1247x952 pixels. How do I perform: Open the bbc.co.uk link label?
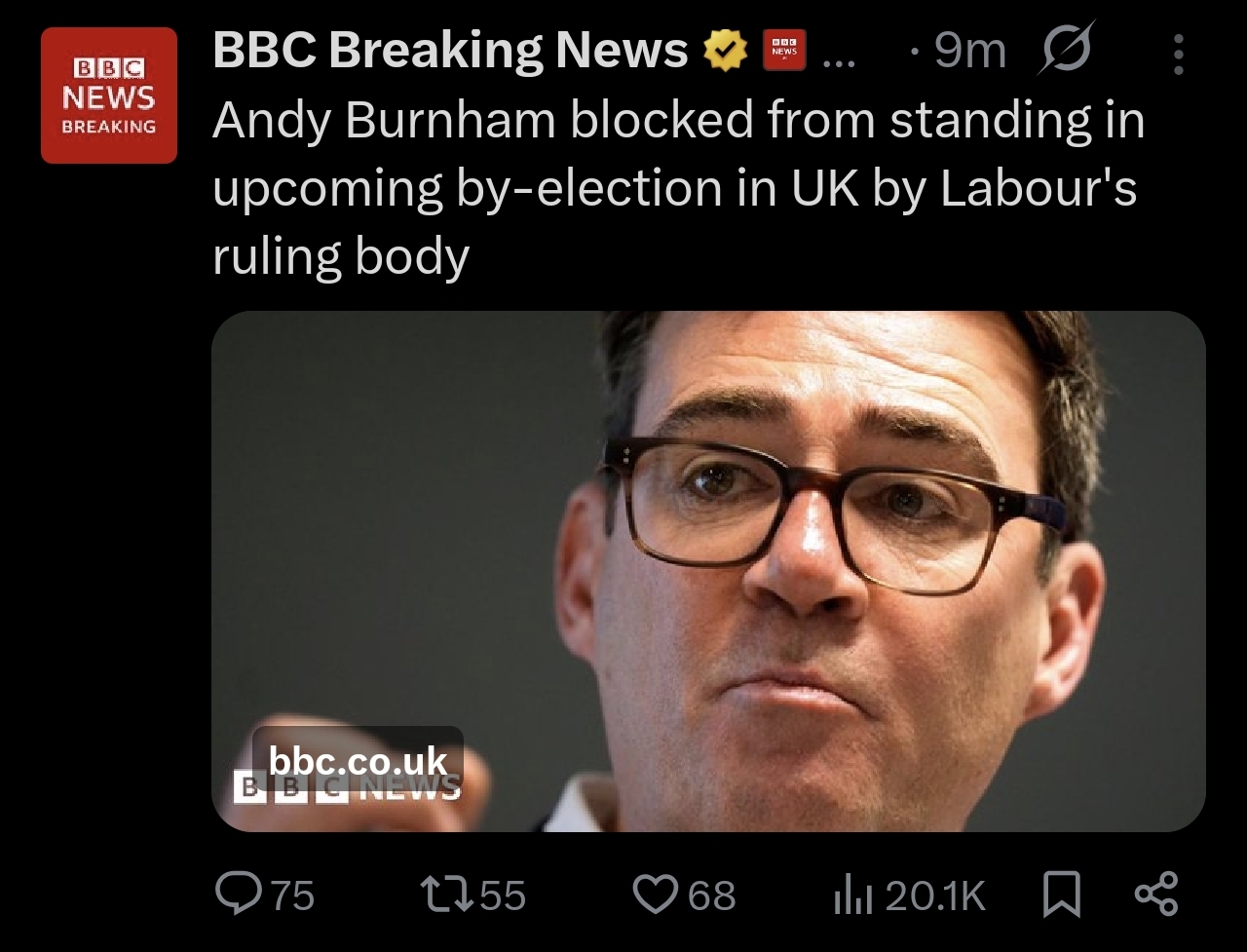[x=358, y=760]
